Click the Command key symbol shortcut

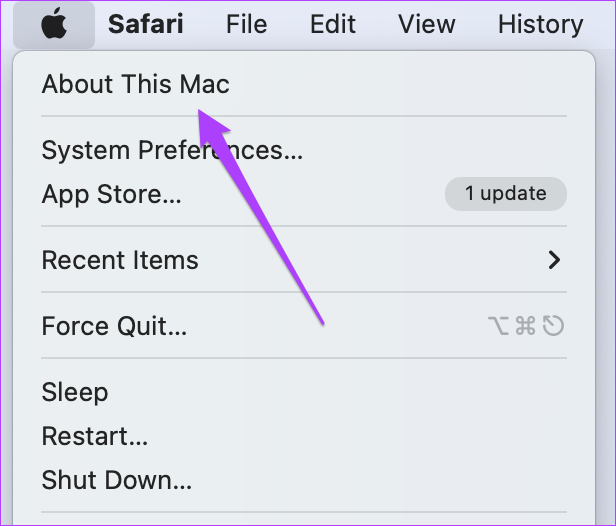tap(526, 326)
